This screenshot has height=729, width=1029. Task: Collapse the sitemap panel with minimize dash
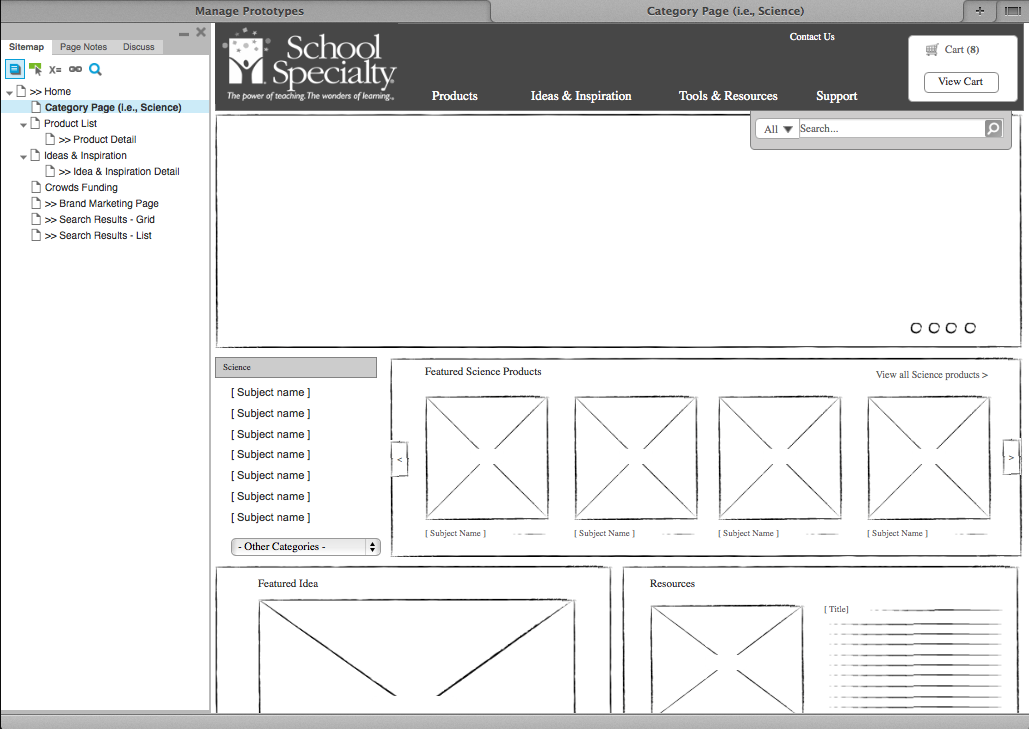click(x=184, y=33)
